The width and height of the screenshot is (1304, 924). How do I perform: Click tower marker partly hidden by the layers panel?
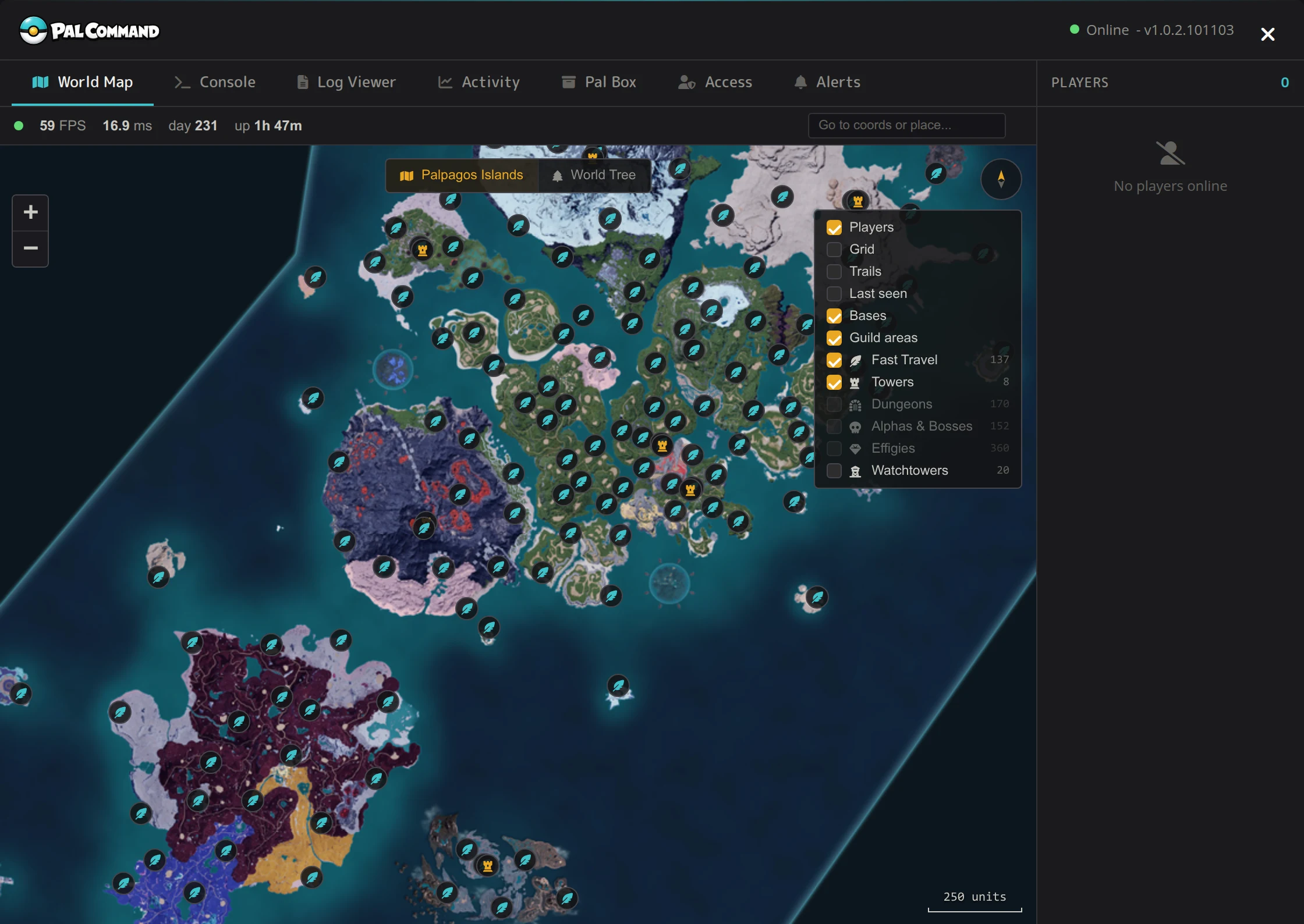point(857,202)
